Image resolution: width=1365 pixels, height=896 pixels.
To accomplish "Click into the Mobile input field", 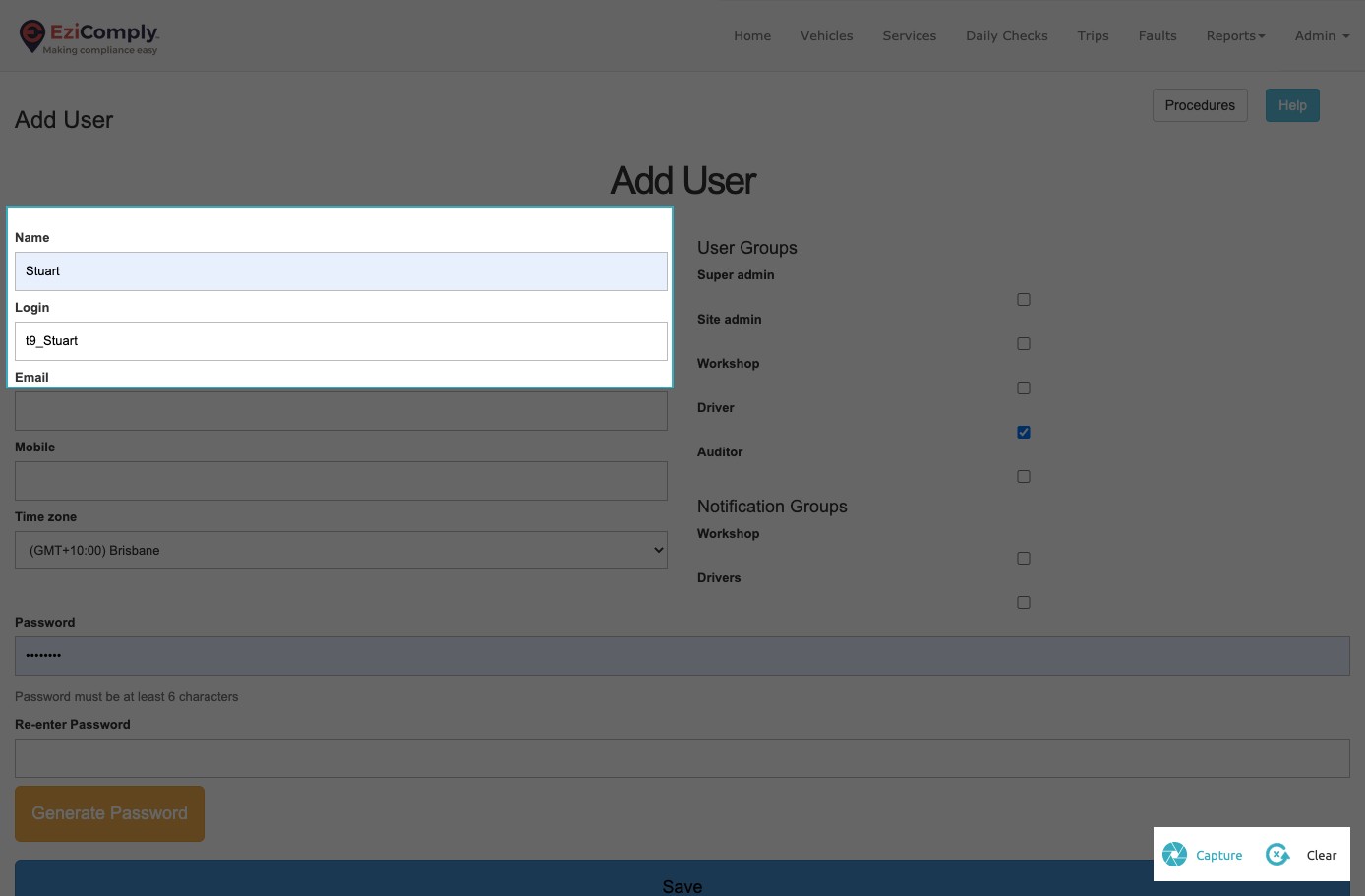I will click(x=341, y=481).
